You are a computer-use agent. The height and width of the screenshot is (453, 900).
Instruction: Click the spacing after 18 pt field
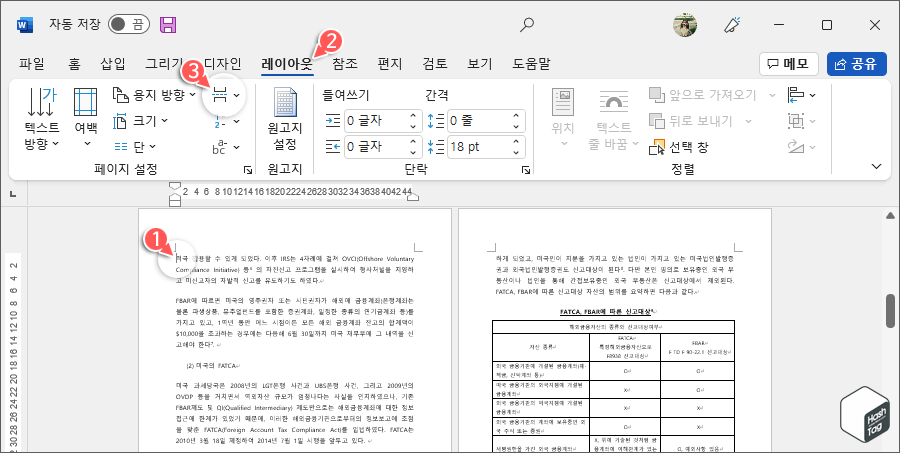point(479,147)
